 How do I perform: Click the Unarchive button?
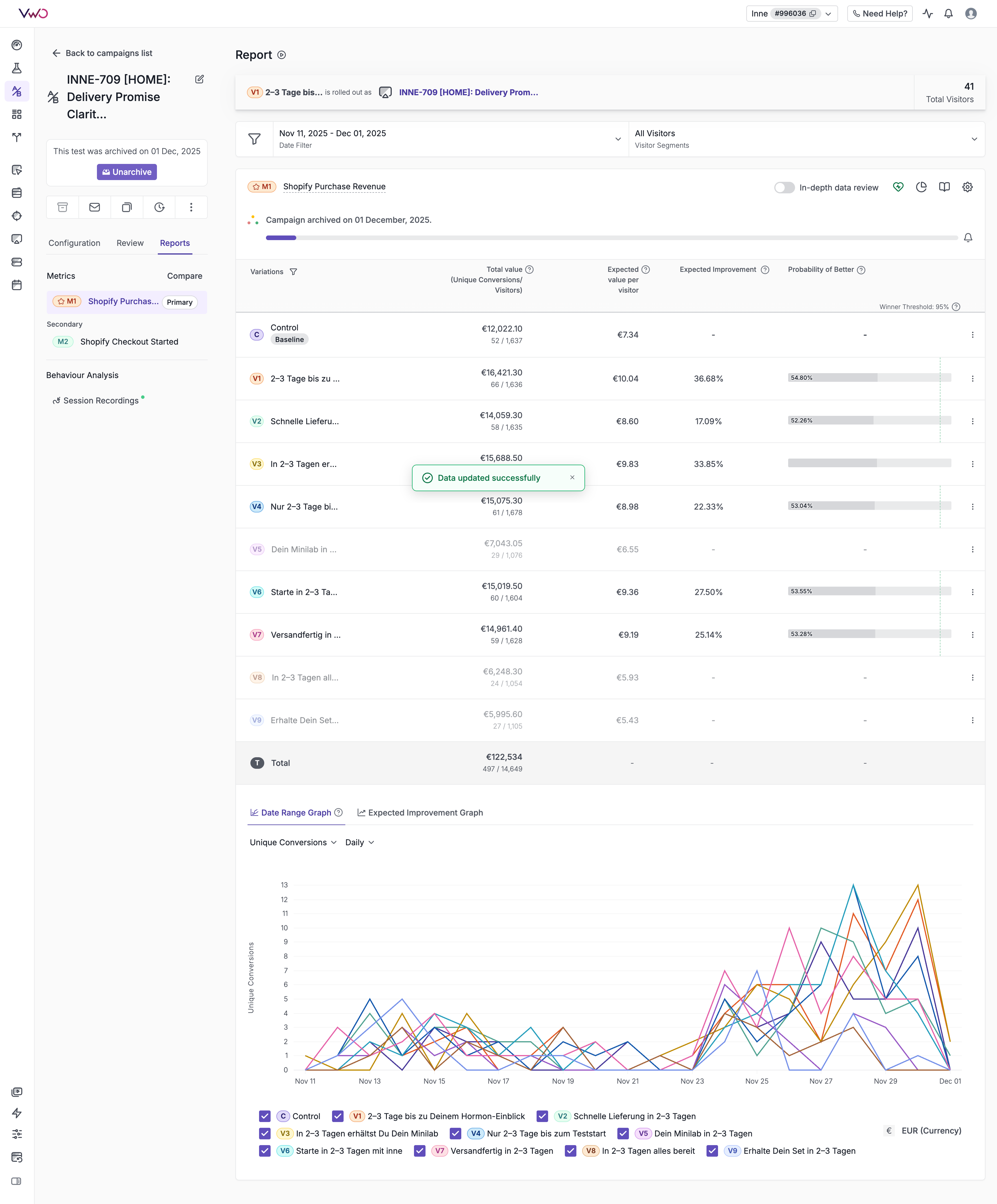(127, 172)
